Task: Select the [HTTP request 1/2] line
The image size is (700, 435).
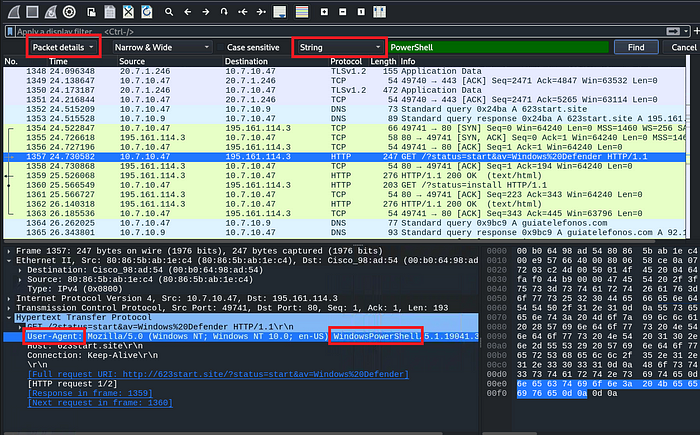Action: coord(72,384)
